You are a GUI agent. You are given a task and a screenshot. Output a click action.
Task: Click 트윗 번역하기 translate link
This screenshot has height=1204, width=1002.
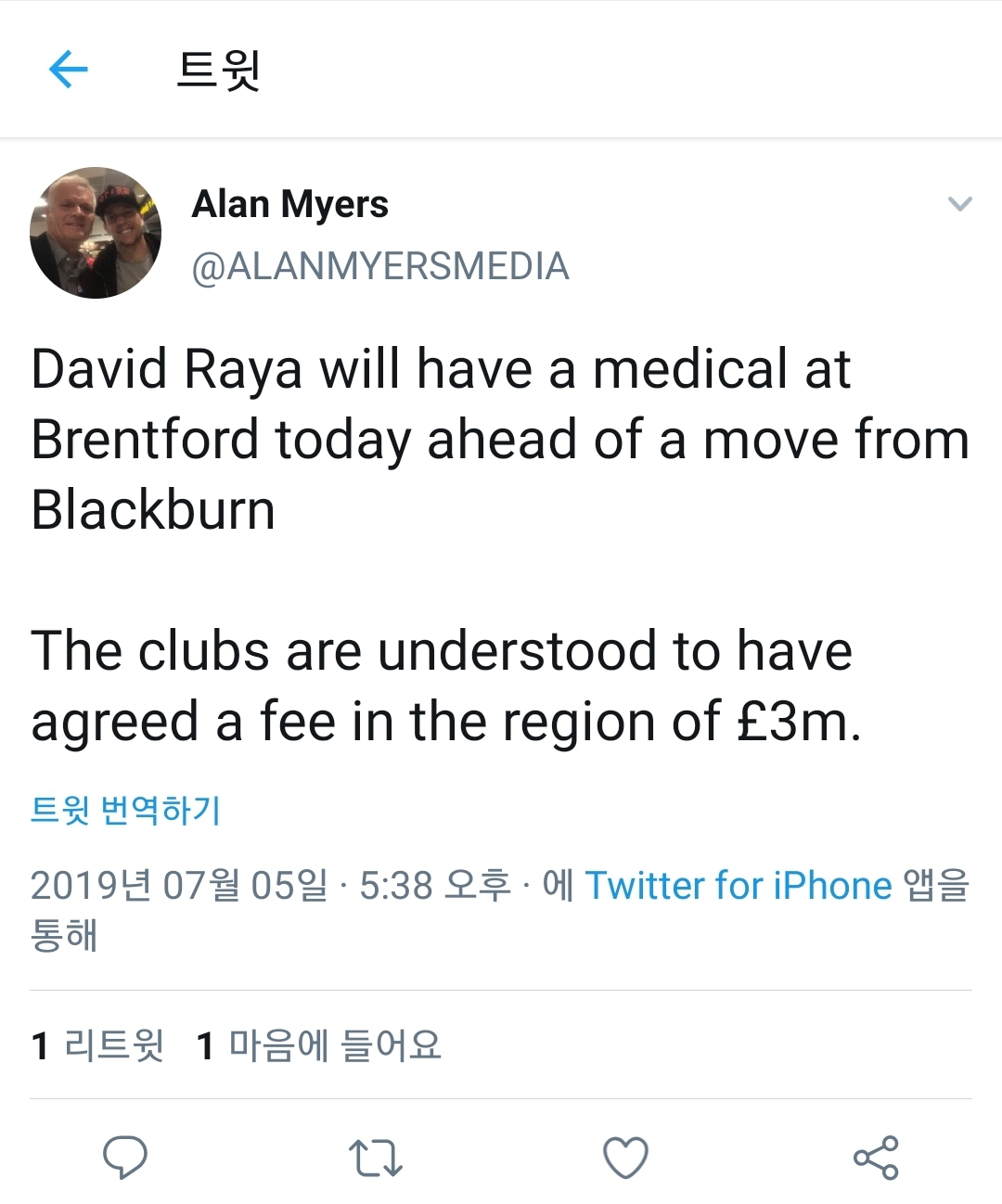click(125, 809)
